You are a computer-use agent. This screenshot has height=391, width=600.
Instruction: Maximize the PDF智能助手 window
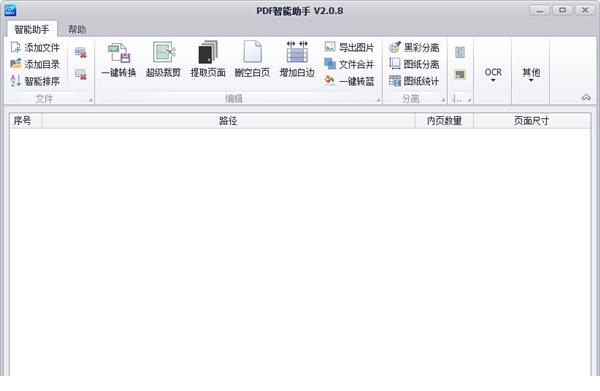coord(562,10)
